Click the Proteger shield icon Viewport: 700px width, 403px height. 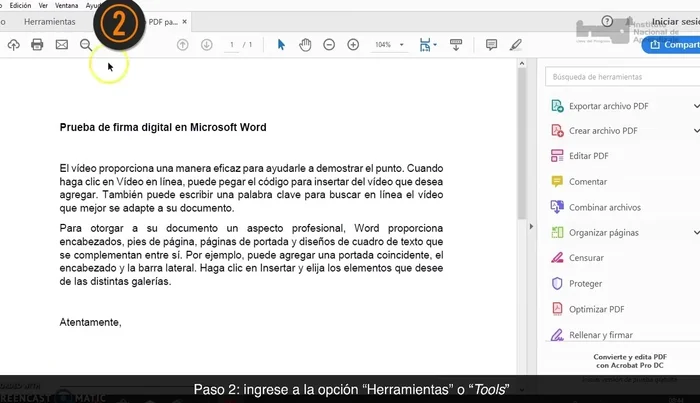[x=557, y=283]
